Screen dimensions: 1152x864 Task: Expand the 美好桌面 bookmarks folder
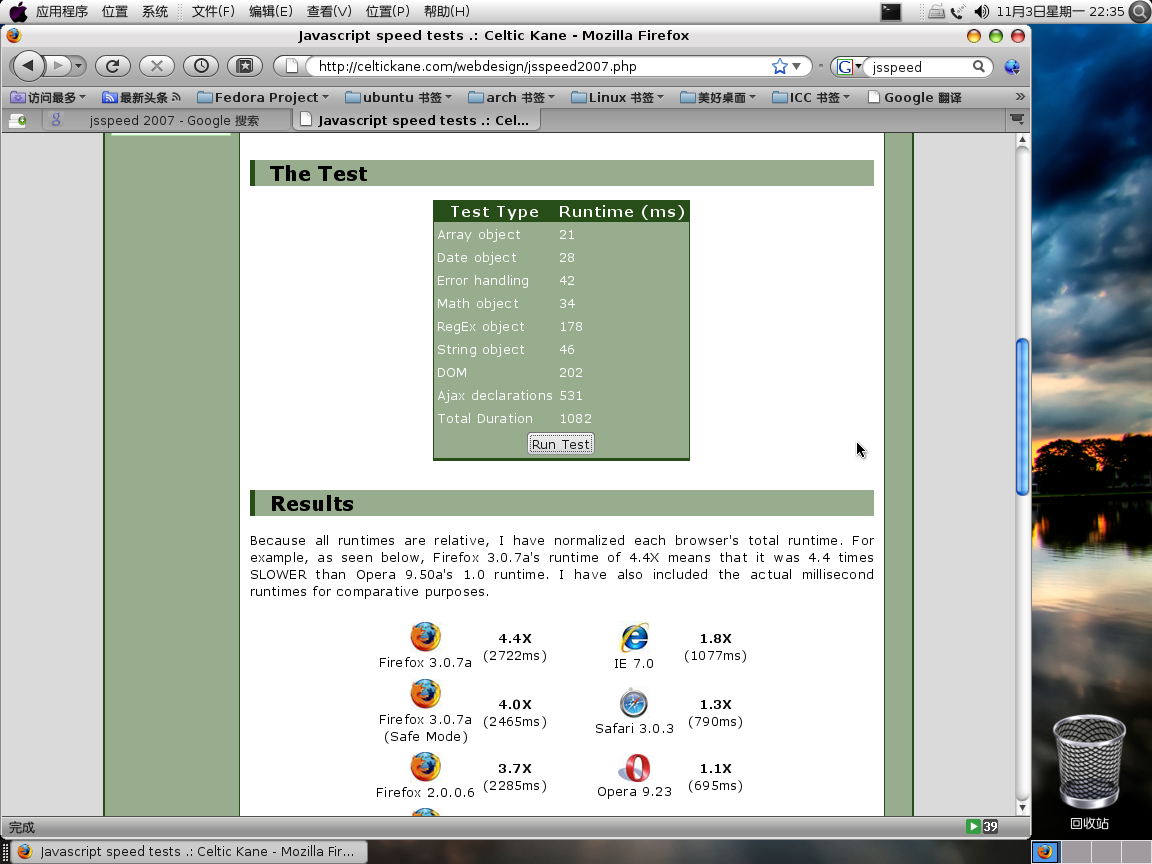[719, 98]
